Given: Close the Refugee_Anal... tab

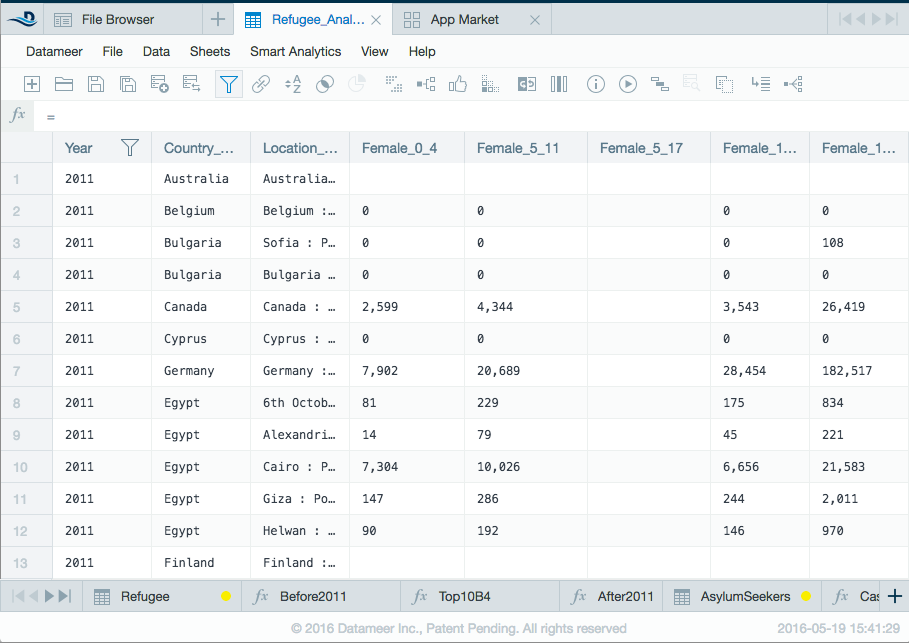Looking at the screenshot, I should (376, 20).
